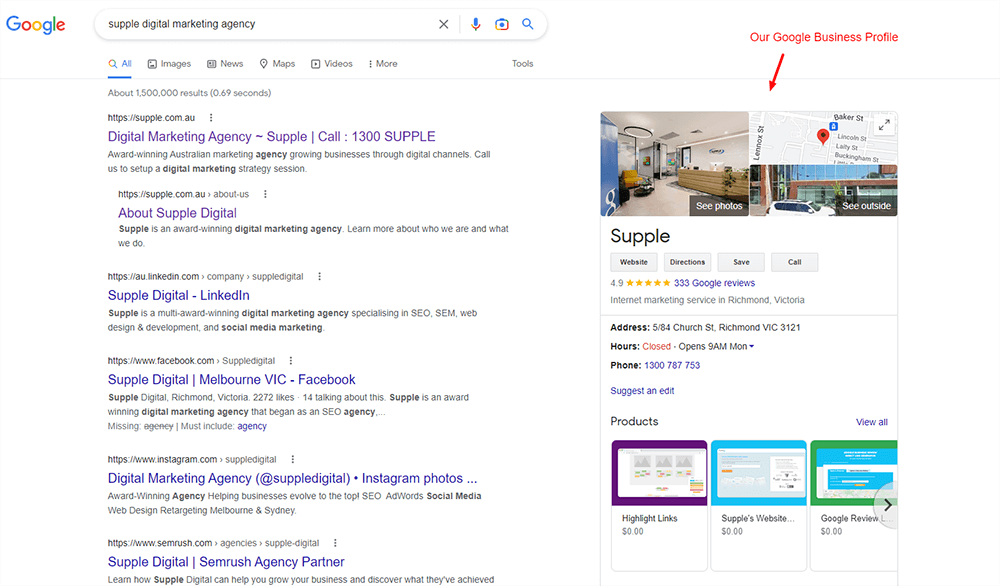Click in the search input field
Screen dimensions: 1000x586
pos(268,24)
